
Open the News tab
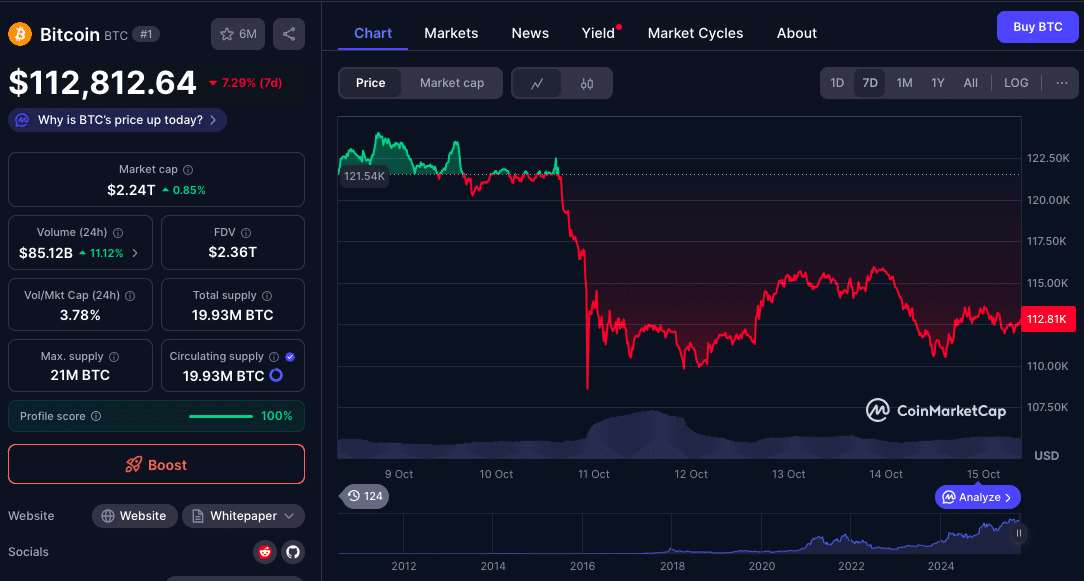(x=530, y=33)
